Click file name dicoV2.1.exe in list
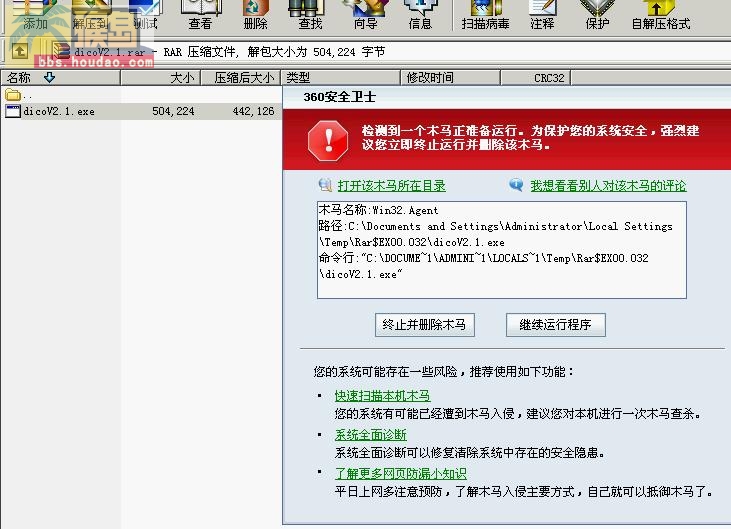The width and height of the screenshot is (731, 529). click(59, 111)
